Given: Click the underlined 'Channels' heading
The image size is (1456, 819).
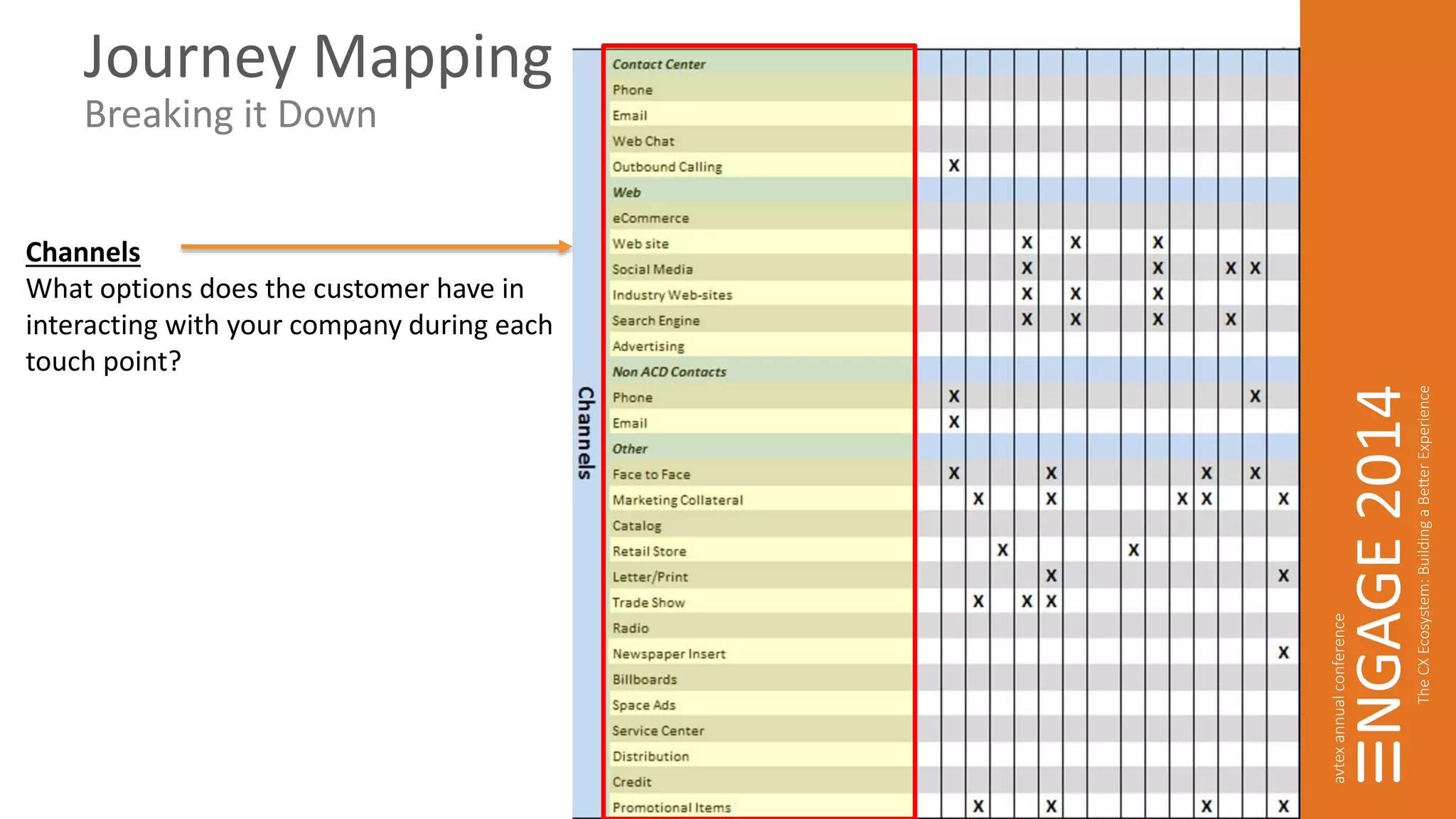Looking at the screenshot, I should point(83,252).
